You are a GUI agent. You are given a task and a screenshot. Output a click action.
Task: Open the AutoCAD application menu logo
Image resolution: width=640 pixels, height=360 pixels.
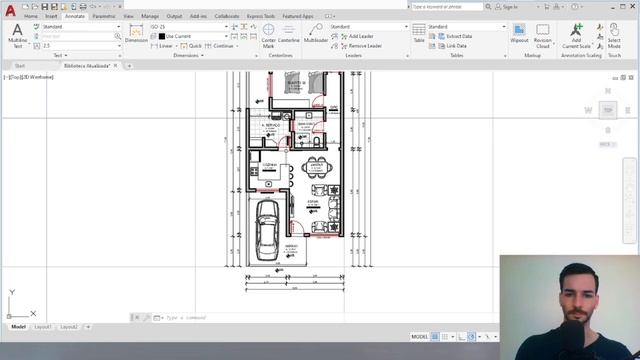pyautogui.click(x=10, y=11)
